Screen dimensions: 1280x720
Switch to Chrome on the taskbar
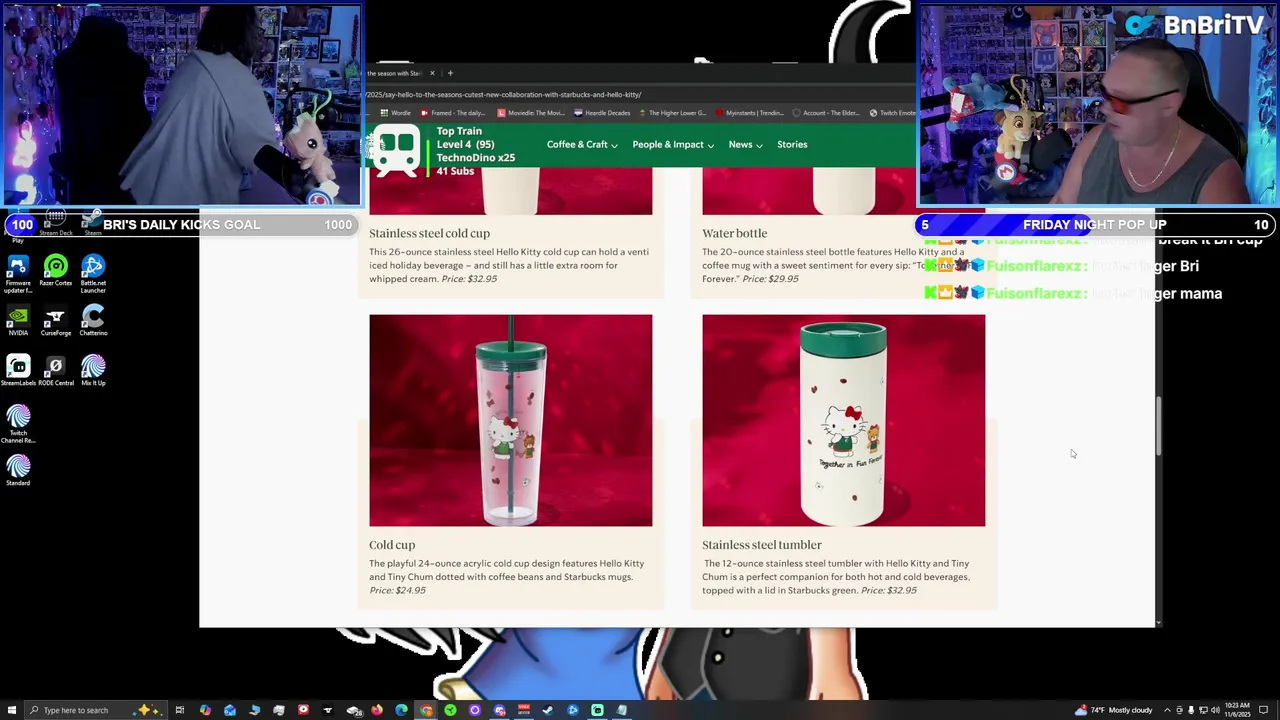tap(426, 710)
